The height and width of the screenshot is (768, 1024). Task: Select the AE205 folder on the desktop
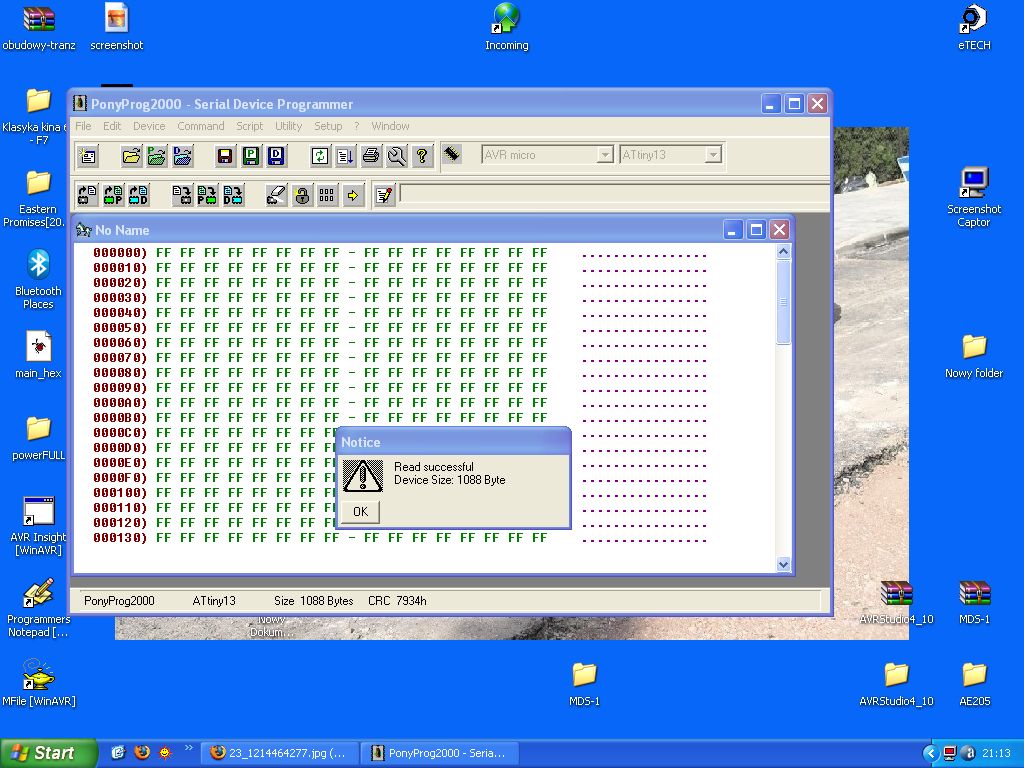point(974,684)
